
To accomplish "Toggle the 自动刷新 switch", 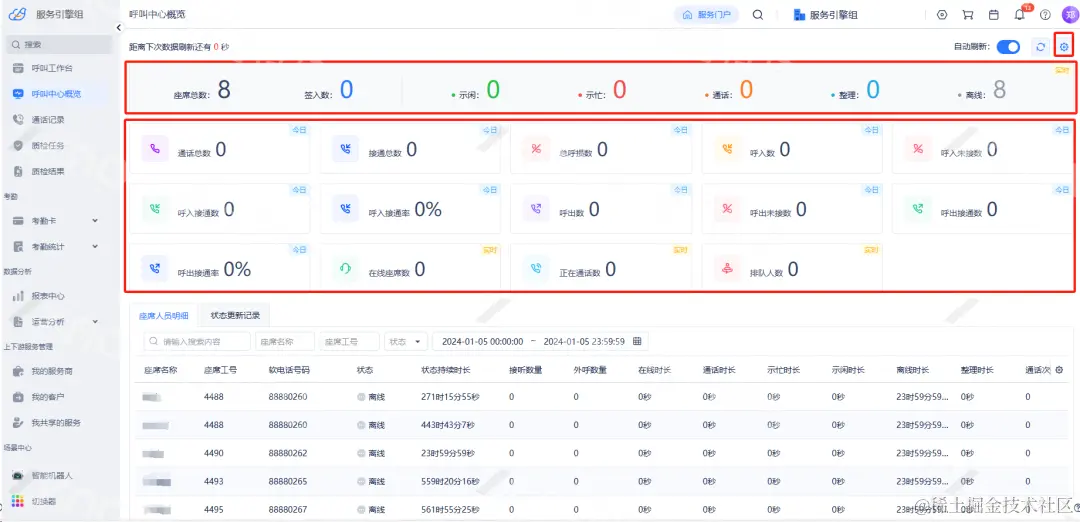I will [x=1008, y=47].
